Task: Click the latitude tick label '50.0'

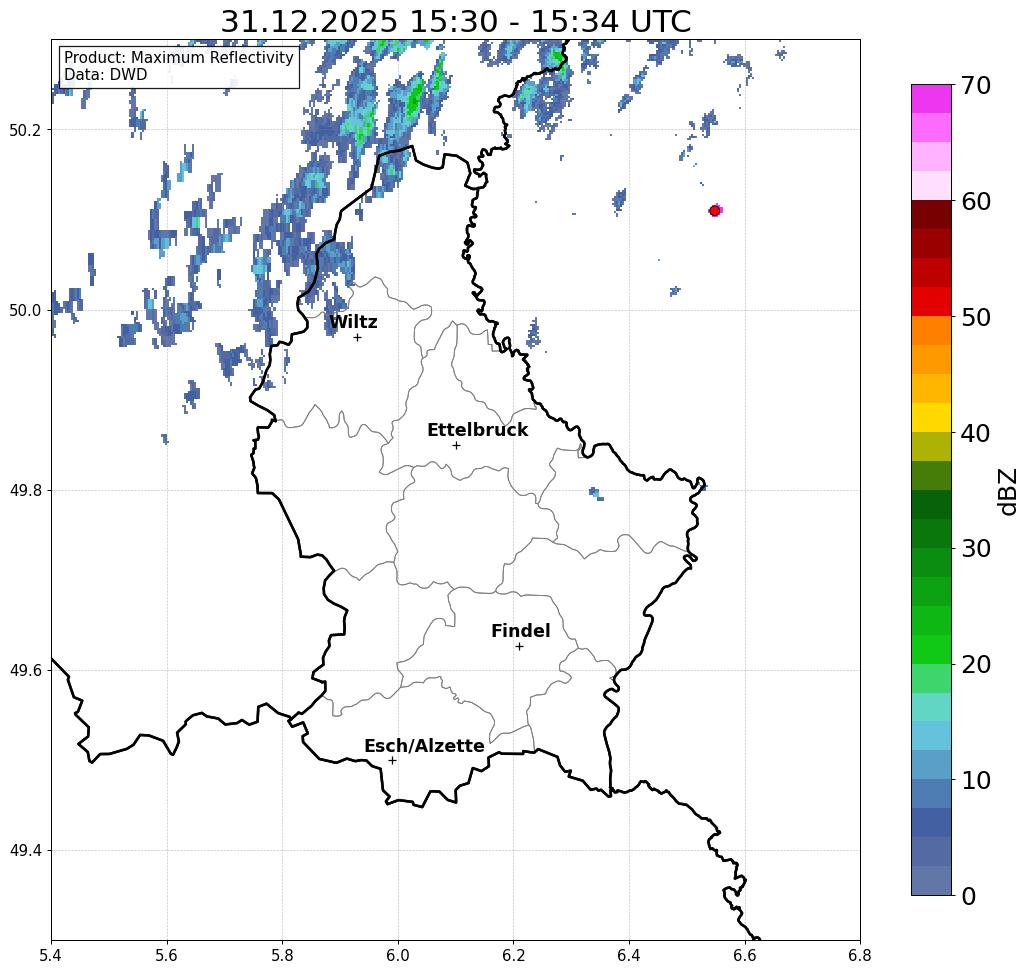Action: coord(25,310)
